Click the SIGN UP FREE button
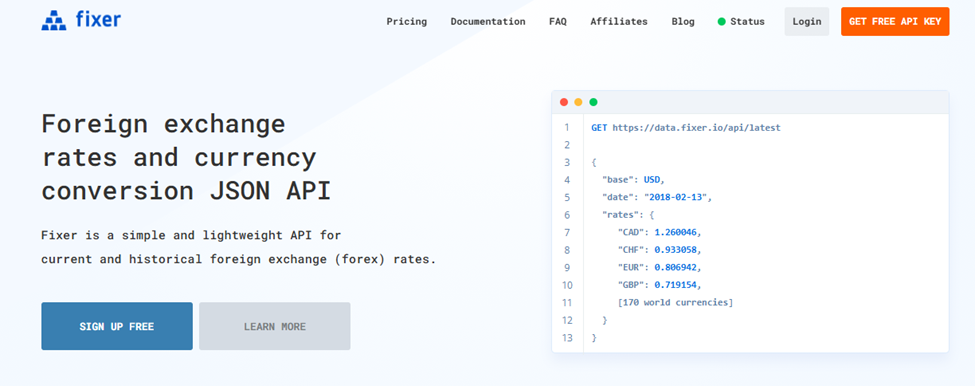 [x=117, y=326]
